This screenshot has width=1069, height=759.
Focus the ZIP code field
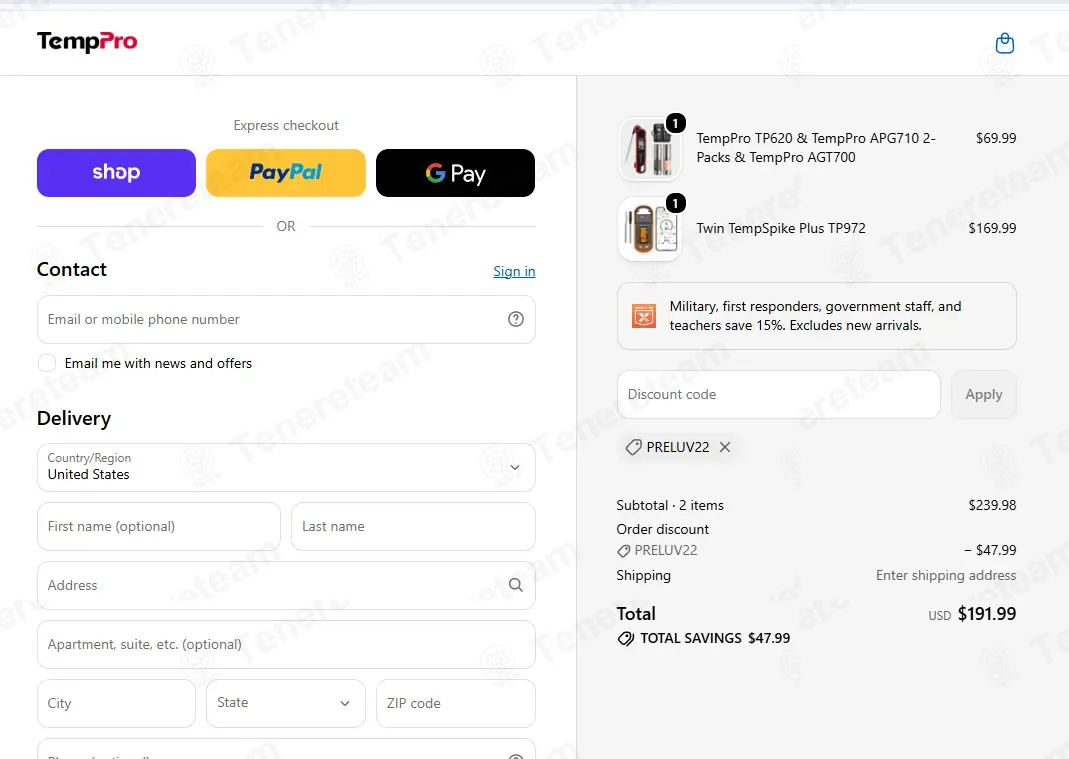coord(455,703)
